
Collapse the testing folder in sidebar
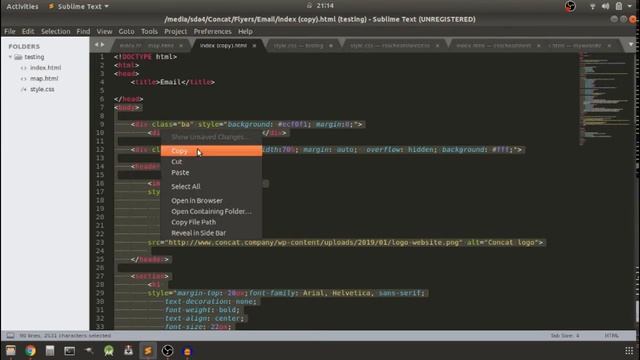(x=11, y=57)
